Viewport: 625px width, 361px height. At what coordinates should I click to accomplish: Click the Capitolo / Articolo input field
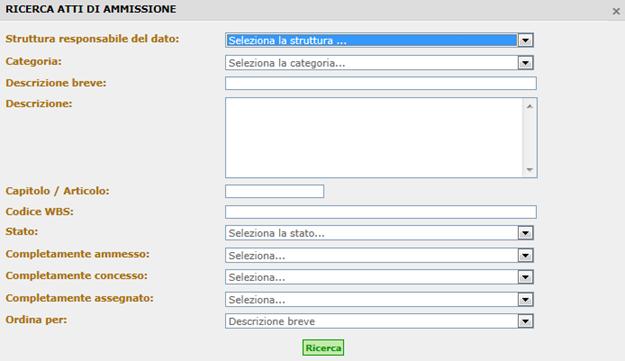coord(275,191)
